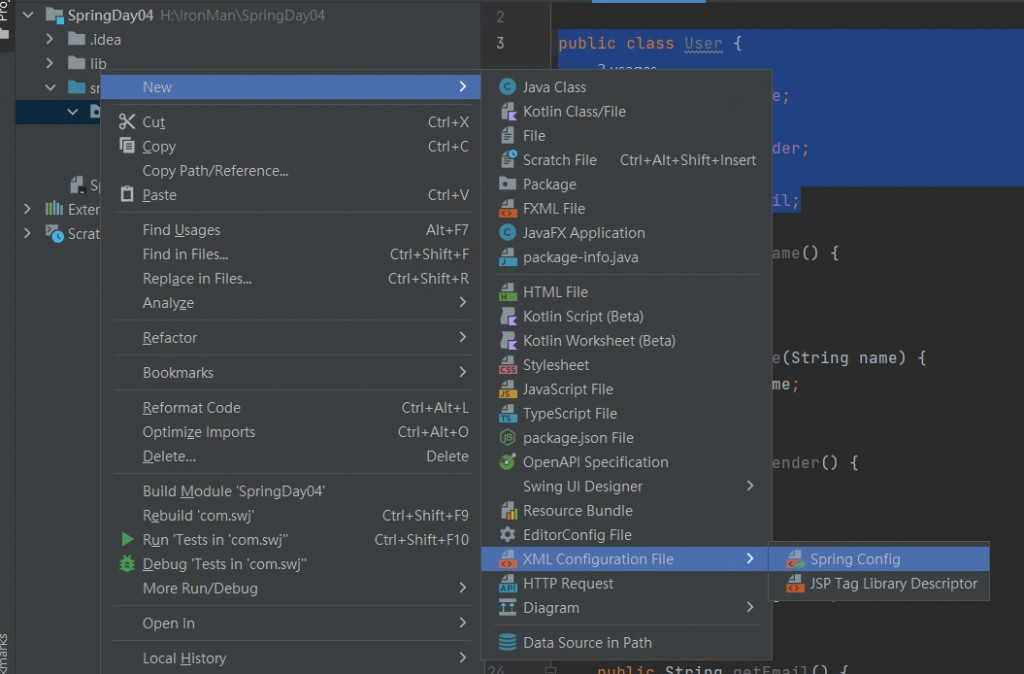Select Optimize Imports
The height and width of the screenshot is (674, 1024).
pos(291,432)
